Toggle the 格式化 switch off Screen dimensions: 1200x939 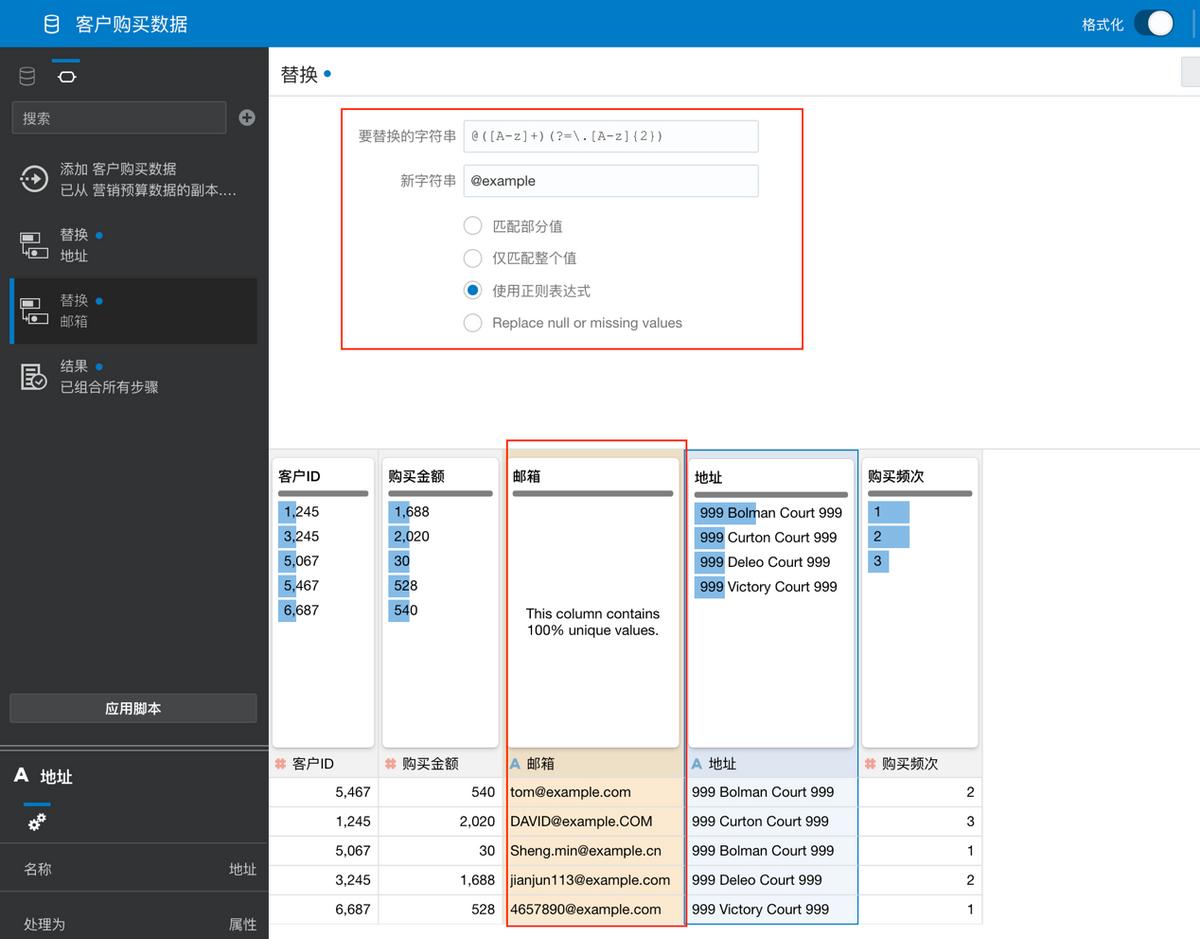1155,22
